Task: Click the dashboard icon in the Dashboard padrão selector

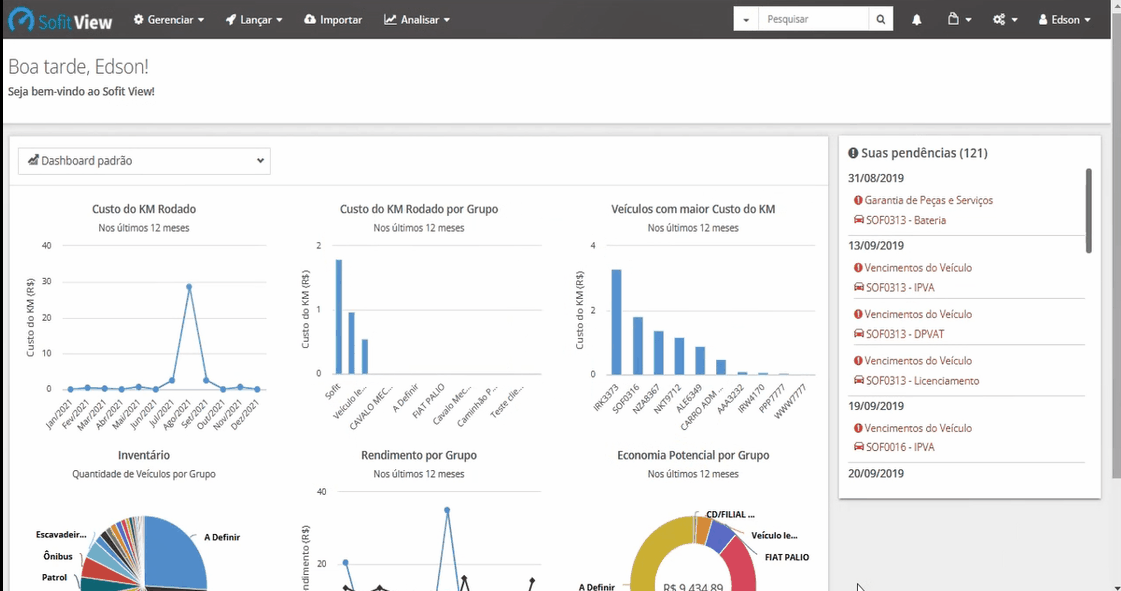Action: coord(33,160)
